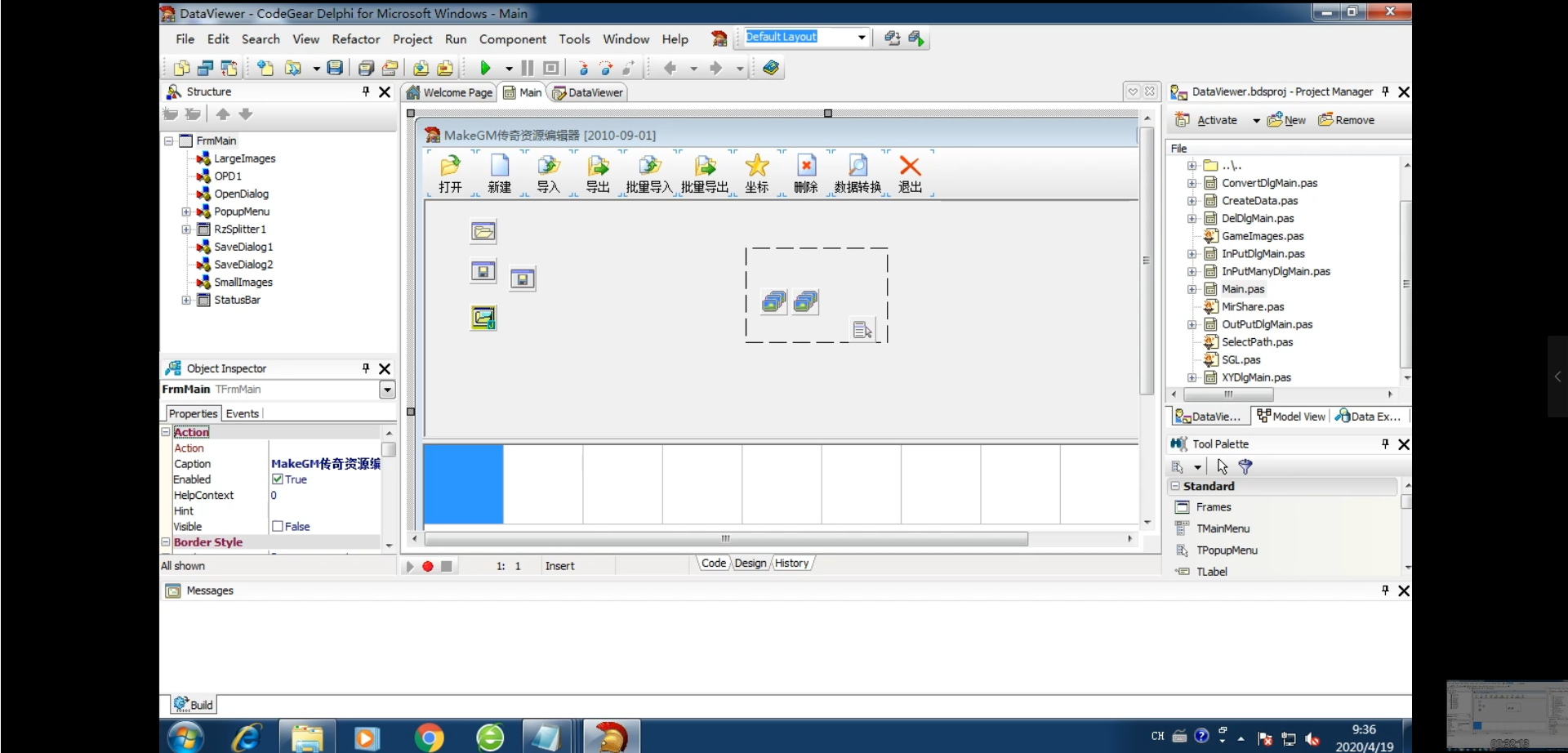Click the Remove button in Project Manager

point(1347,120)
